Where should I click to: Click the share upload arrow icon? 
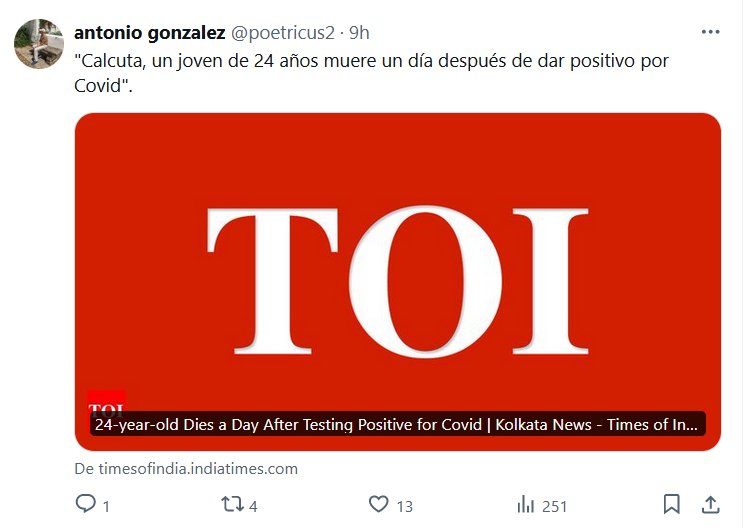pyautogui.click(x=710, y=504)
